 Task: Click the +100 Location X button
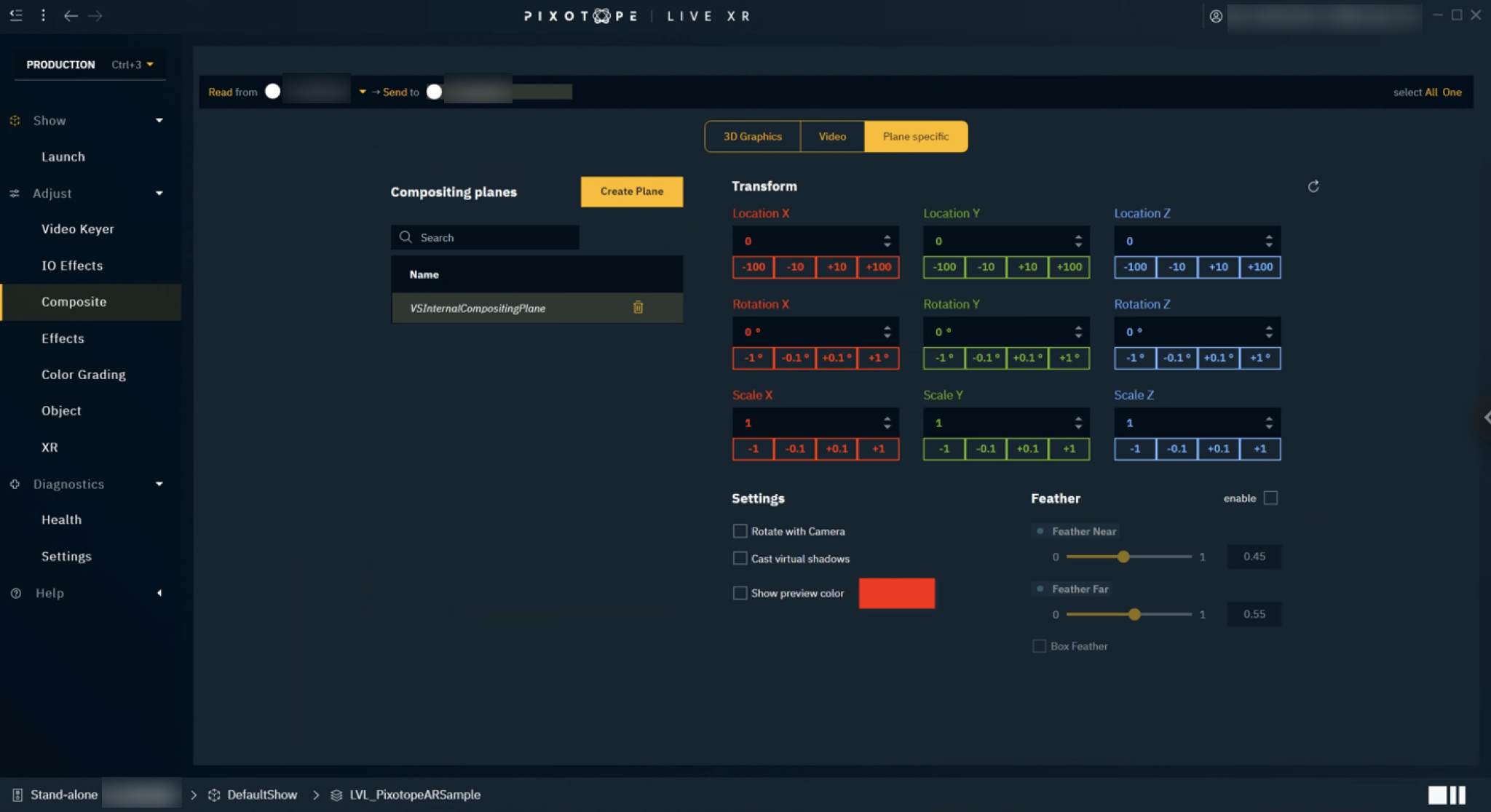pyautogui.click(x=878, y=267)
